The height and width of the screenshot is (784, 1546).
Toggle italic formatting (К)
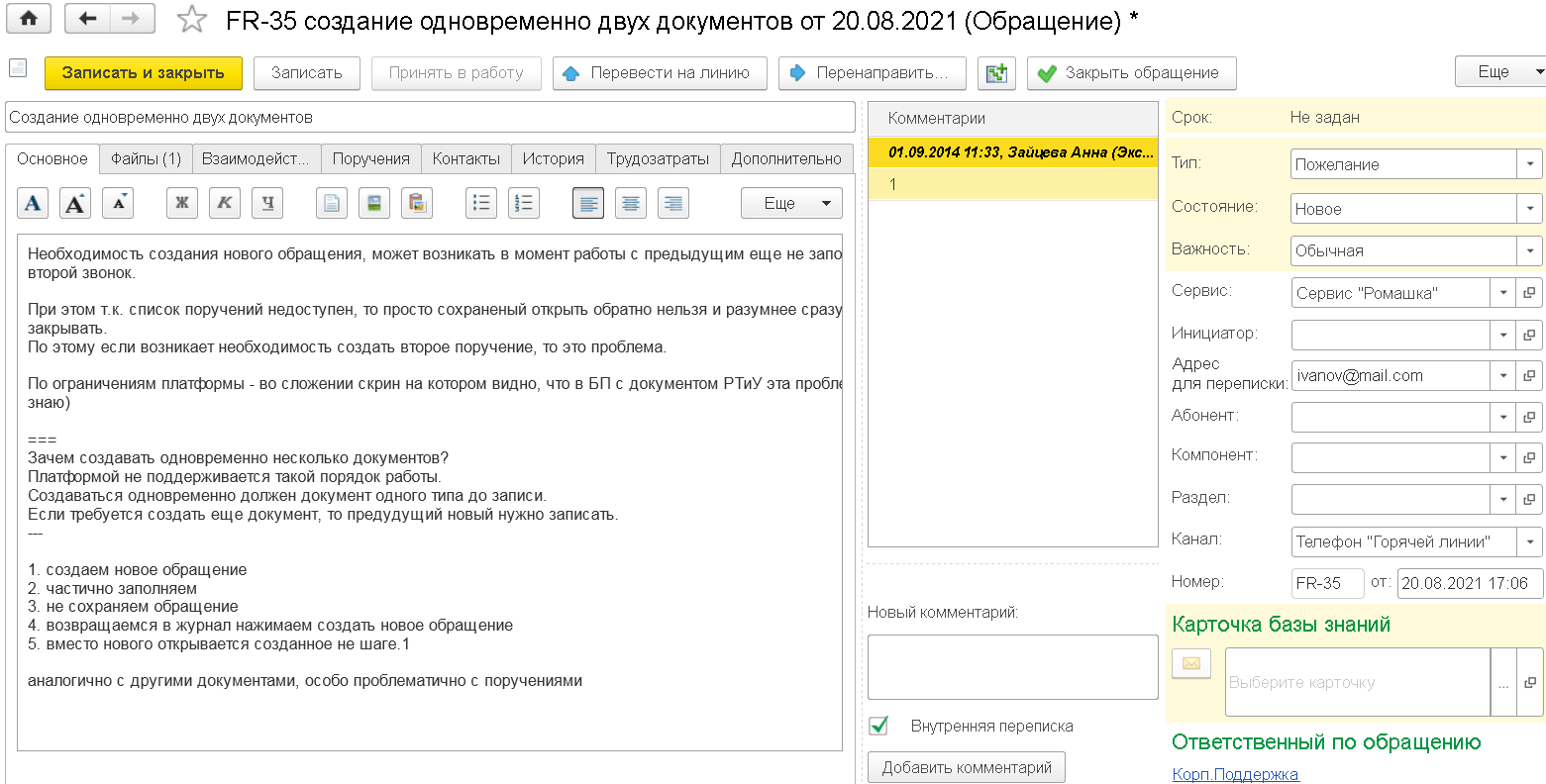click(225, 203)
